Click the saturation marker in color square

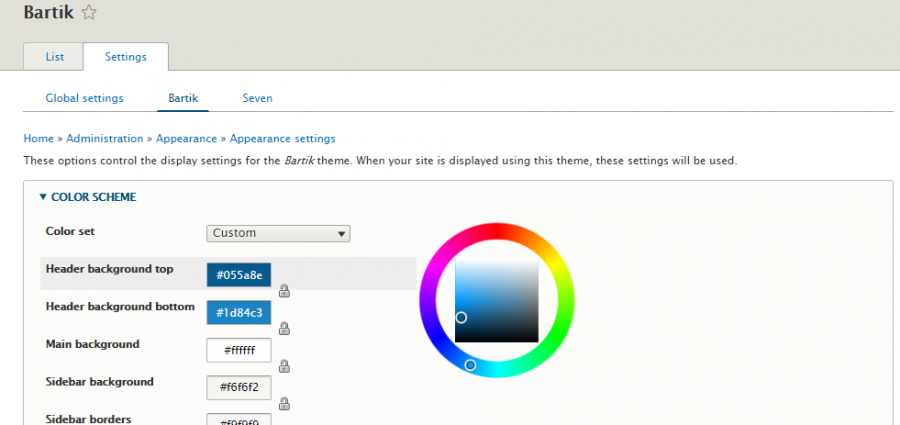(461, 318)
